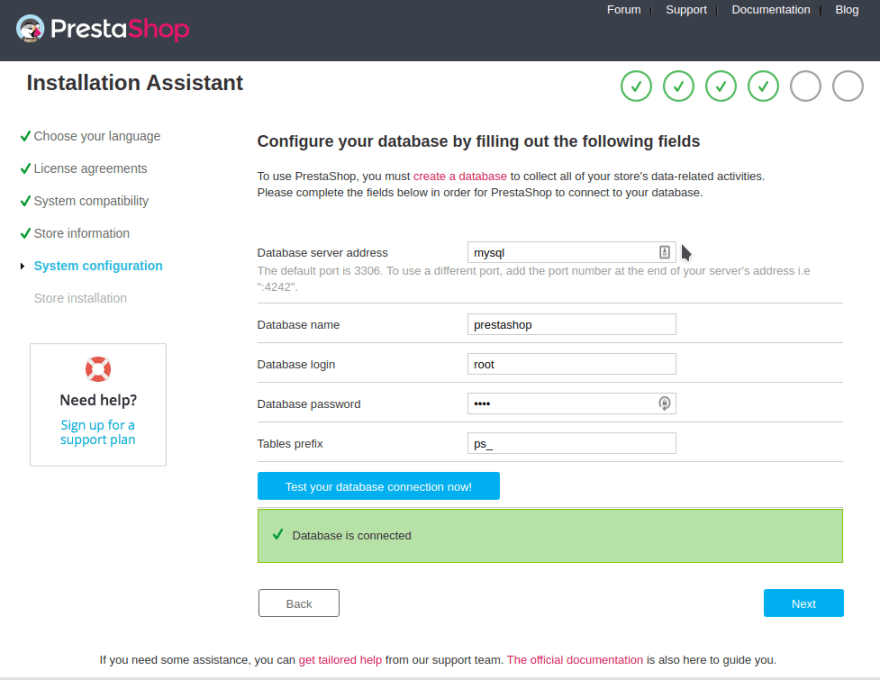This screenshot has width=880, height=680.
Task: Open the Documentation header link
Action: [x=770, y=10]
